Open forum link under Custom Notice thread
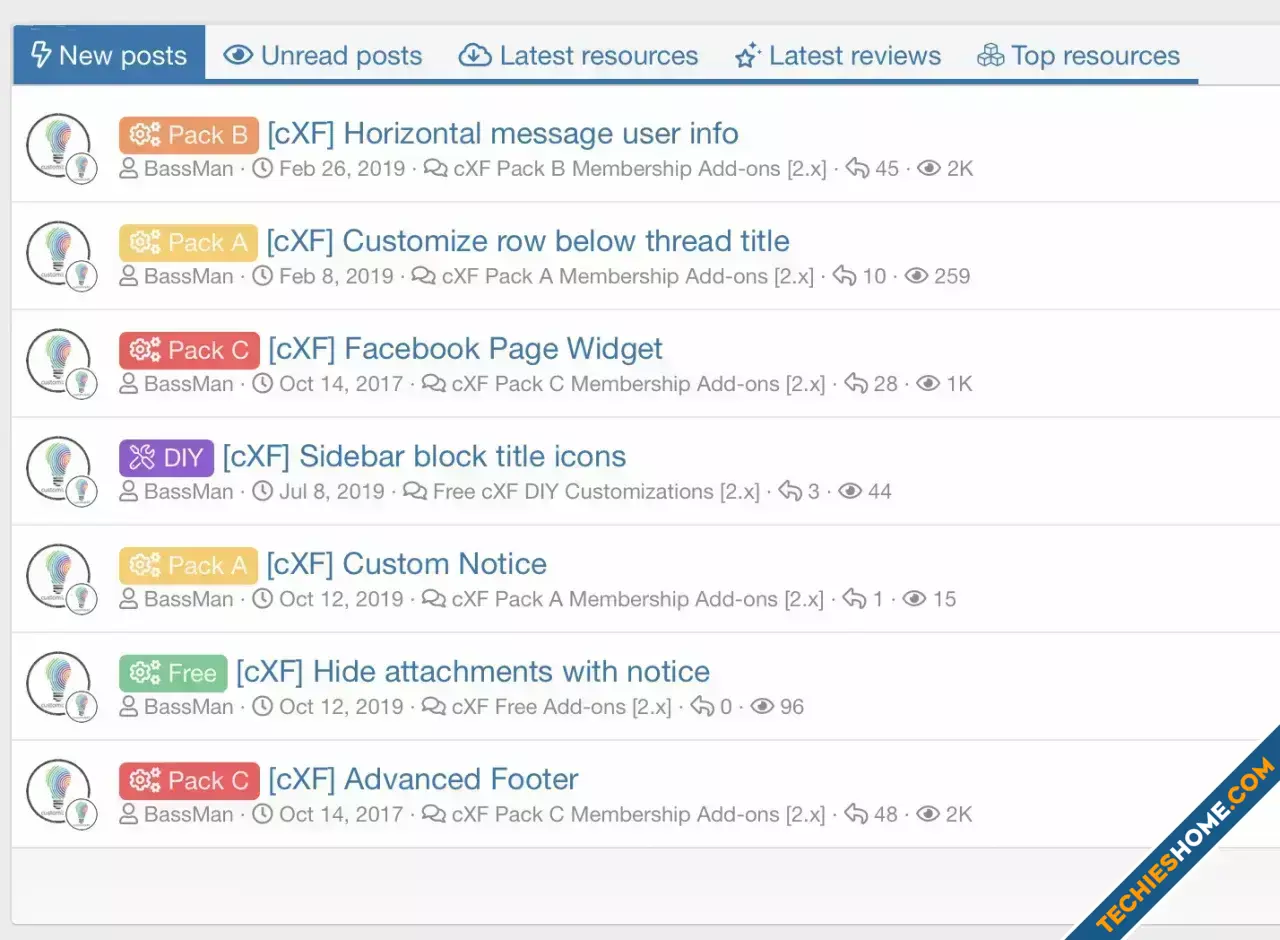This screenshot has width=1280, height=940. tap(637, 599)
